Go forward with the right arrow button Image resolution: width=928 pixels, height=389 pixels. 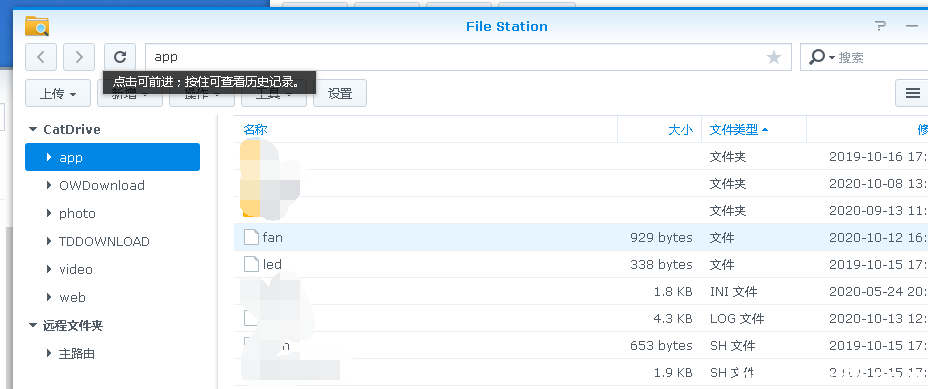coord(79,57)
